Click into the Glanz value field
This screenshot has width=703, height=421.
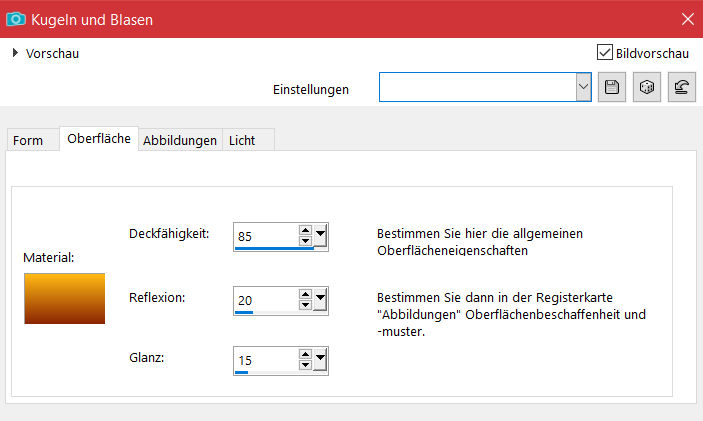point(265,359)
